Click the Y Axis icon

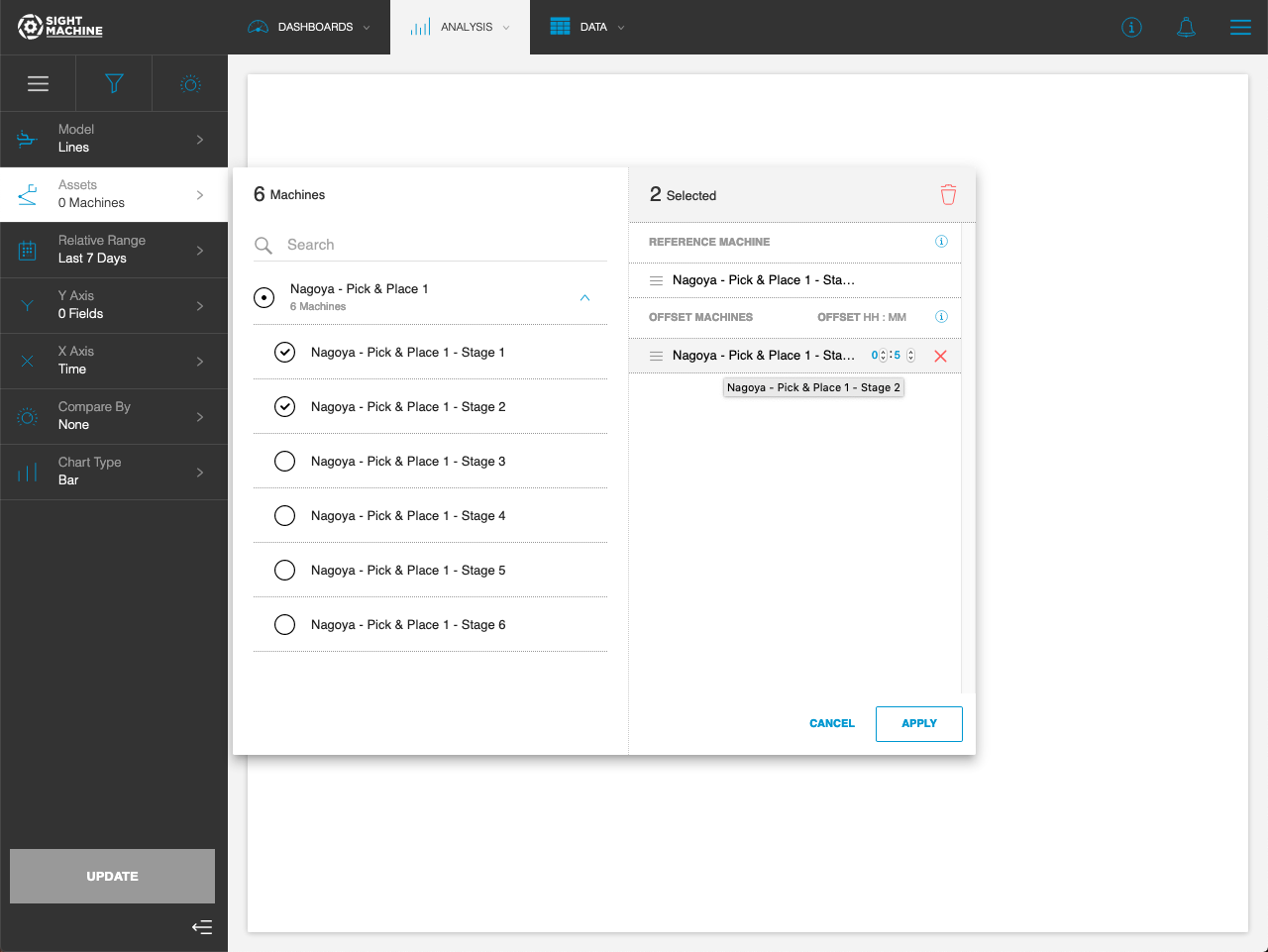click(x=28, y=305)
